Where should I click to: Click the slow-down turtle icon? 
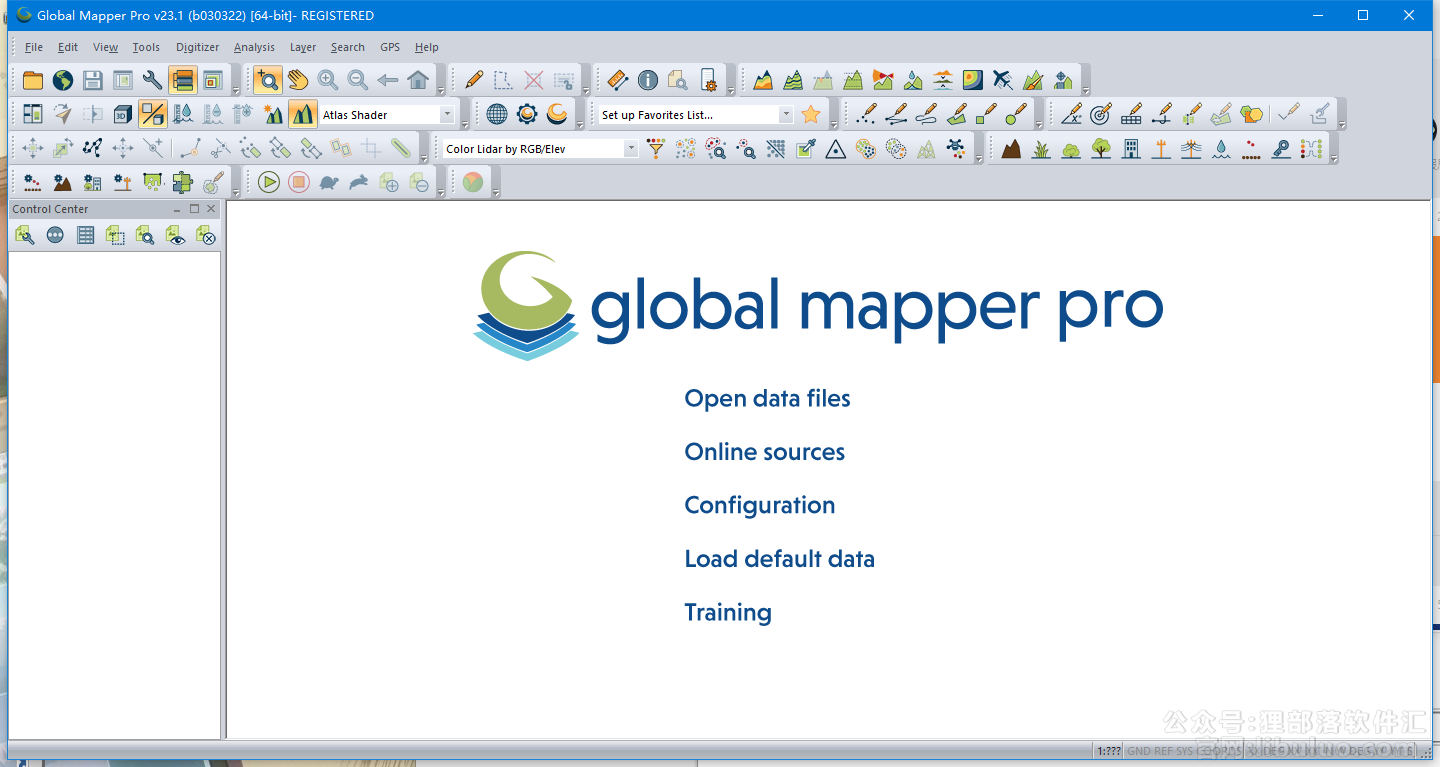(x=328, y=182)
